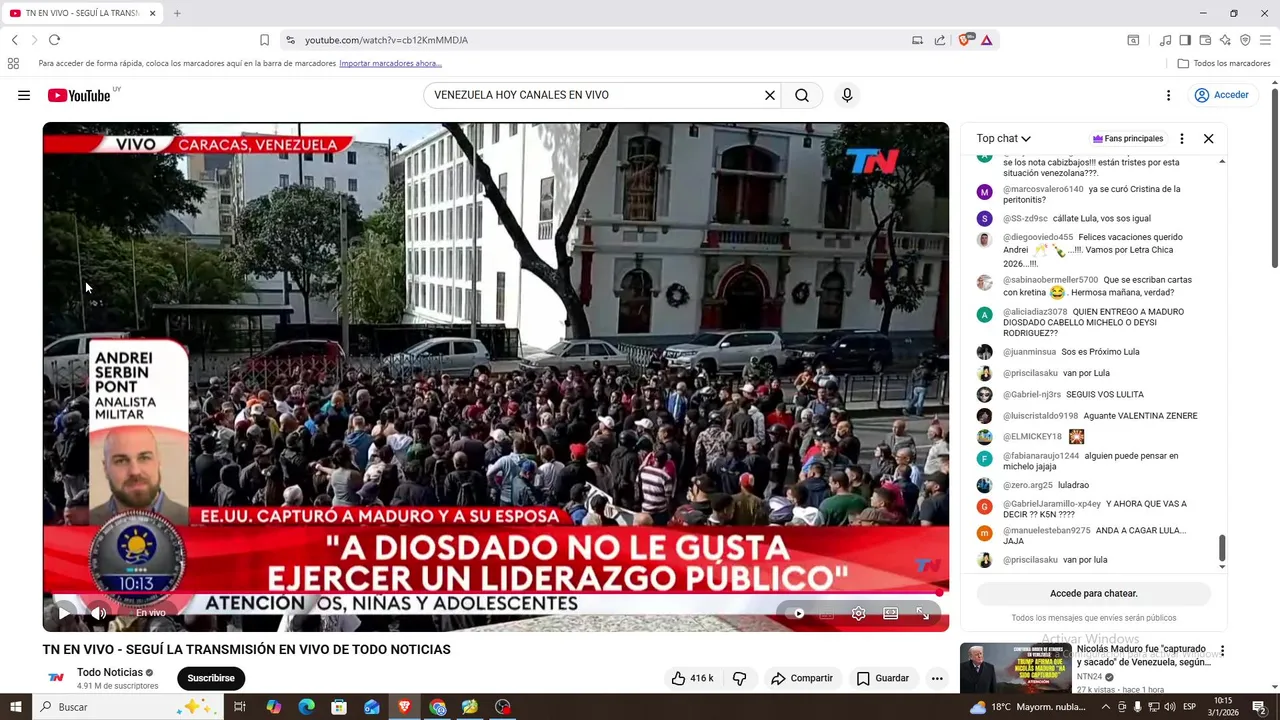The image size is (1280, 720).
Task: Close the live chat panel
Action: click(x=1208, y=139)
